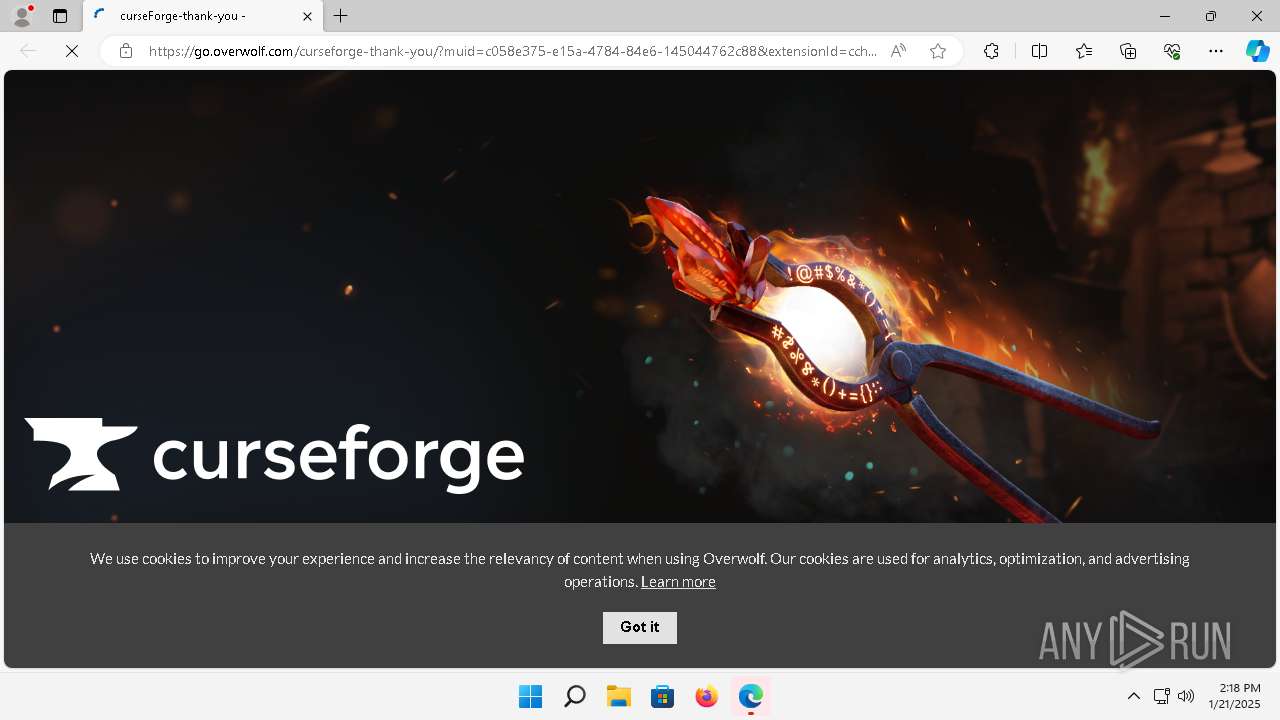Minimize the Edge window
This screenshot has height=720, width=1280.
pyautogui.click(x=1165, y=16)
